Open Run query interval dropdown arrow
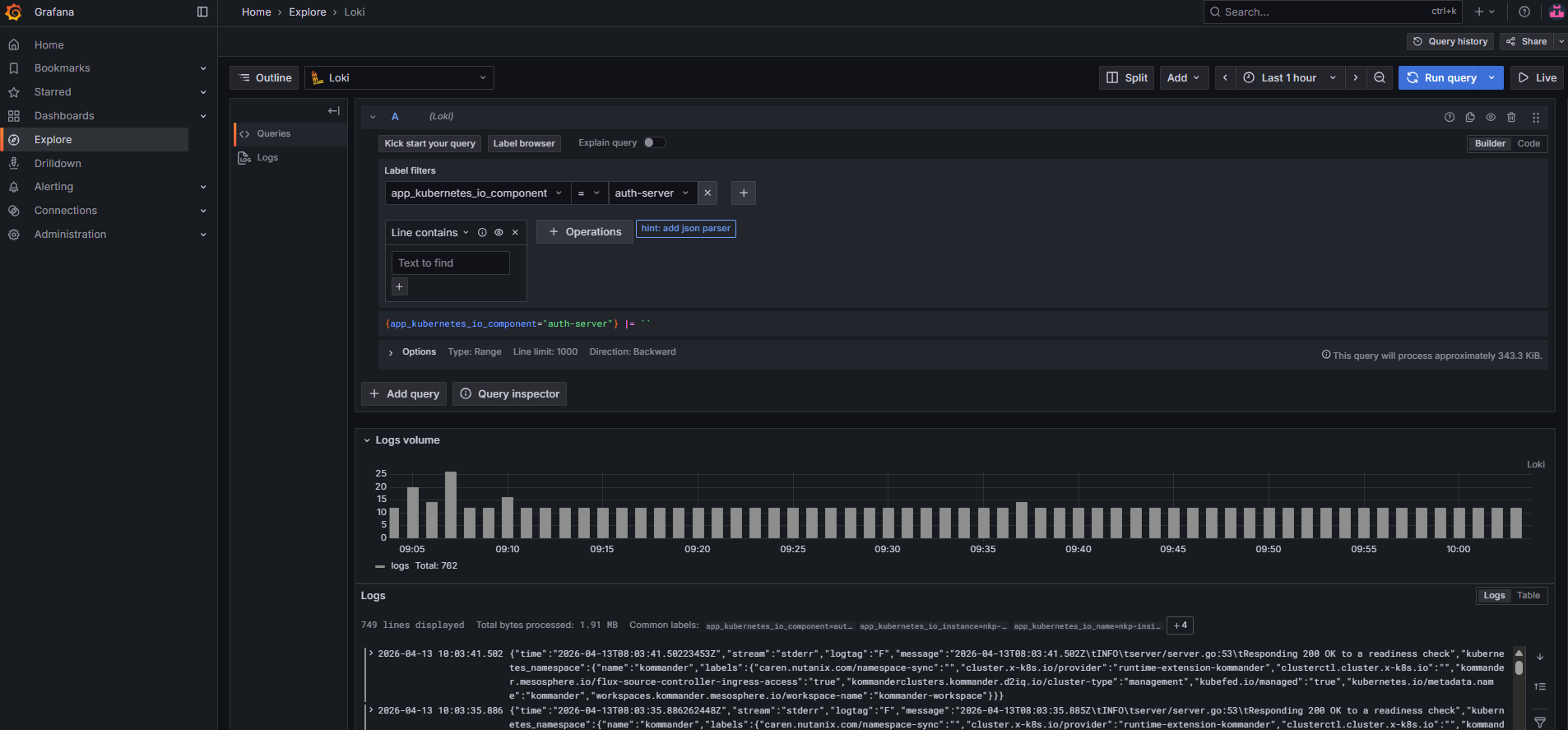This screenshot has height=730, width=1568. pos(1491,77)
